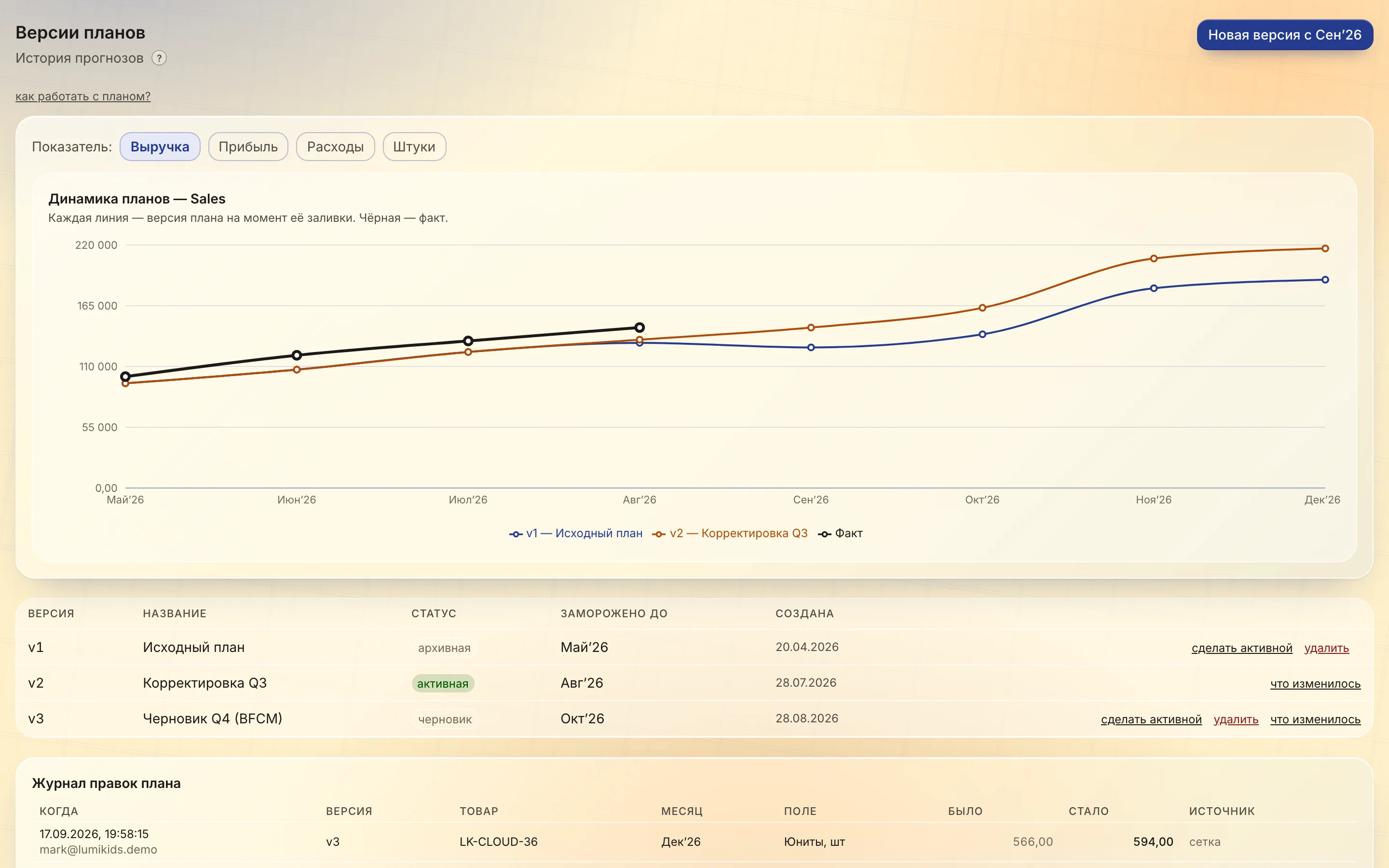Select the Исходный план name cell

193,647
